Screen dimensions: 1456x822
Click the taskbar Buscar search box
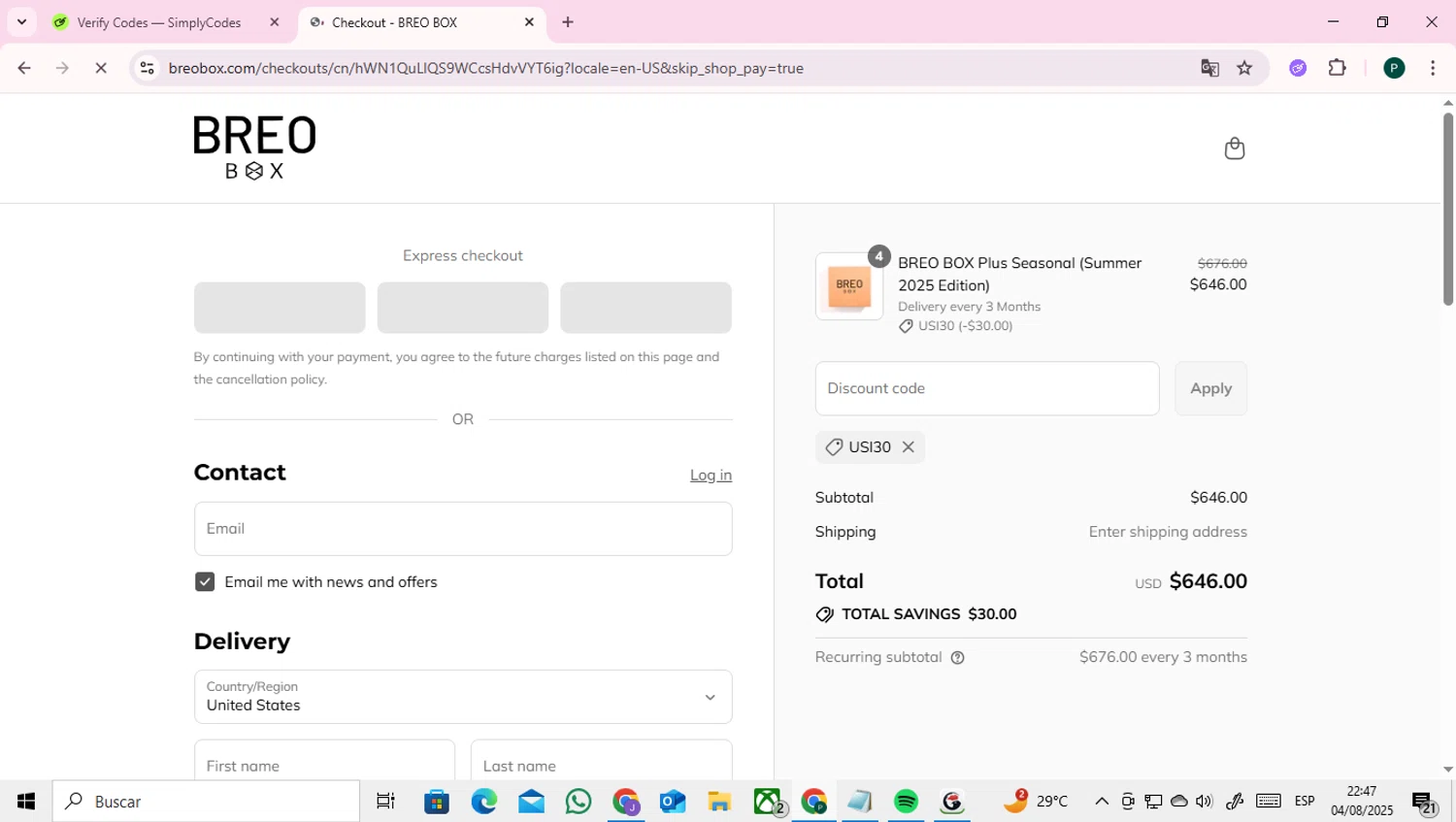(206, 801)
